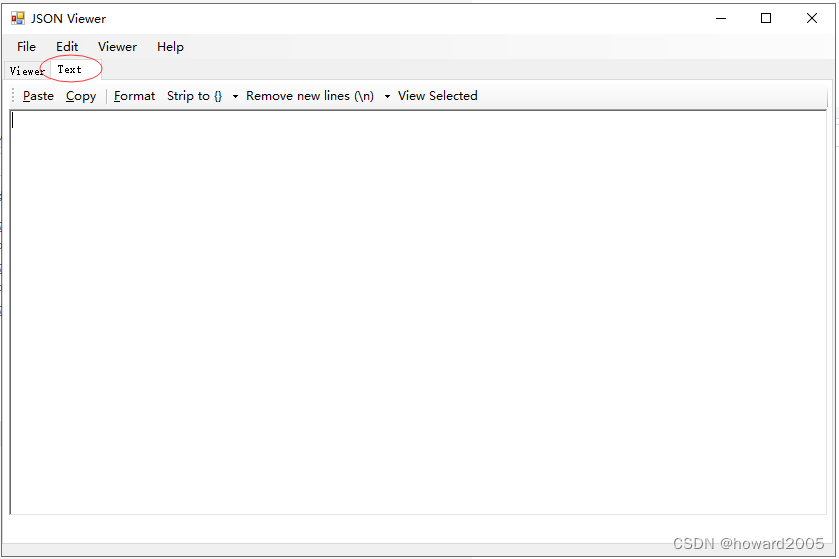Click Remove new lines (\n) button
Image resolution: width=839 pixels, height=559 pixels.
pyautogui.click(x=310, y=96)
